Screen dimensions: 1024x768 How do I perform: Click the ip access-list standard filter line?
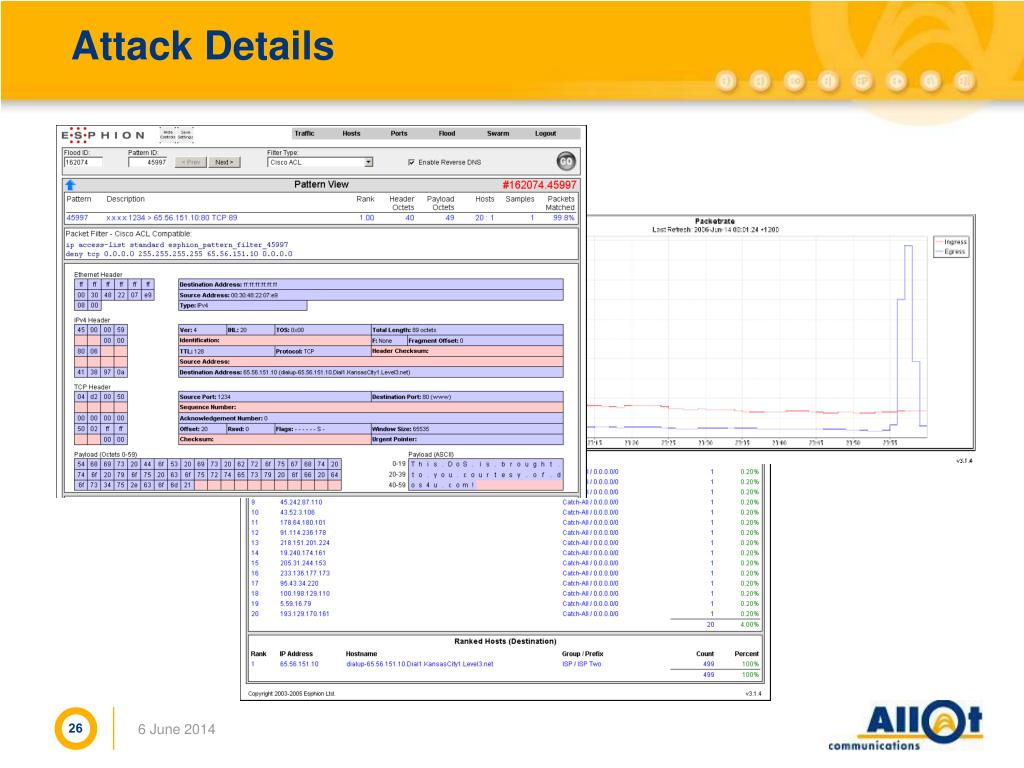pos(177,245)
